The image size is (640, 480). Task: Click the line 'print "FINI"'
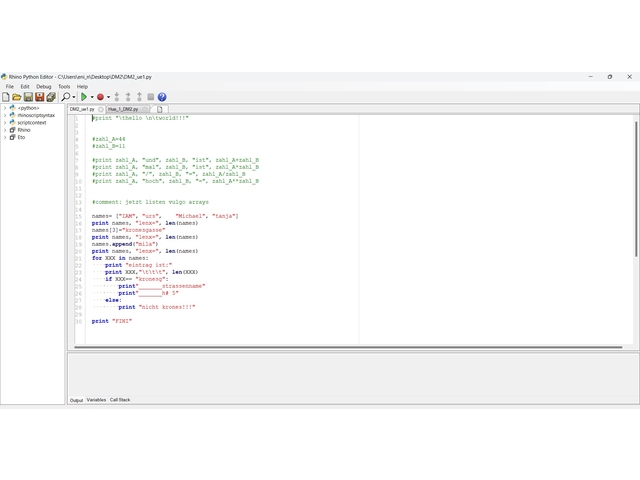(x=112, y=321)
